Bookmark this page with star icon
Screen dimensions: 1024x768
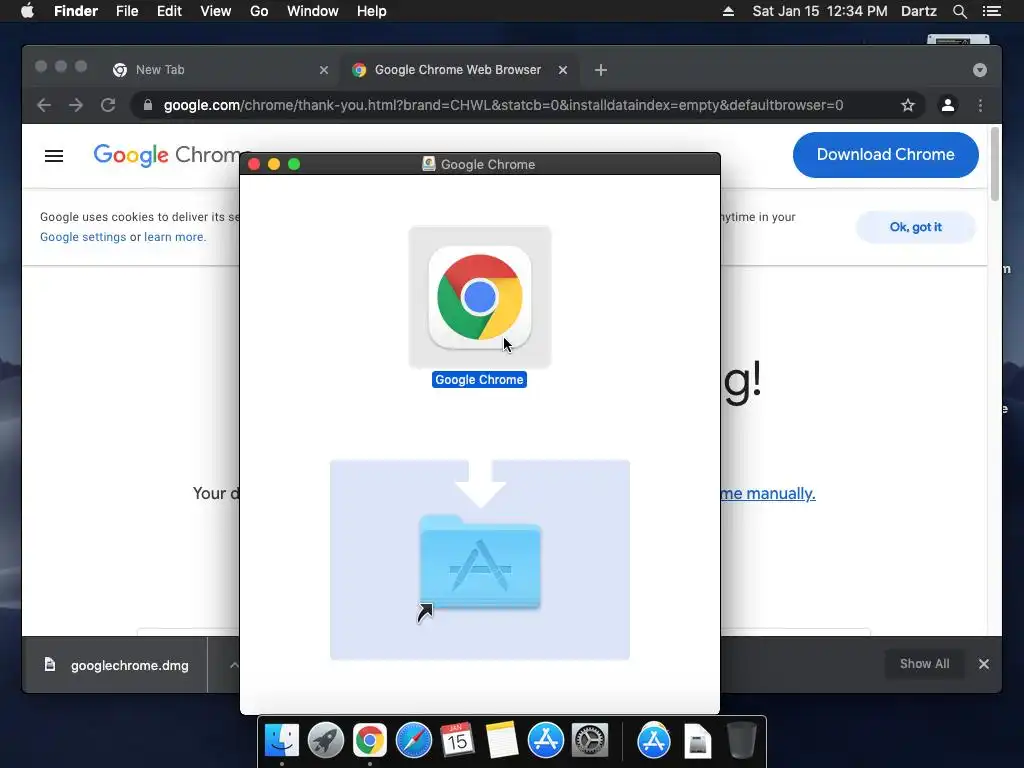(908, 105)
